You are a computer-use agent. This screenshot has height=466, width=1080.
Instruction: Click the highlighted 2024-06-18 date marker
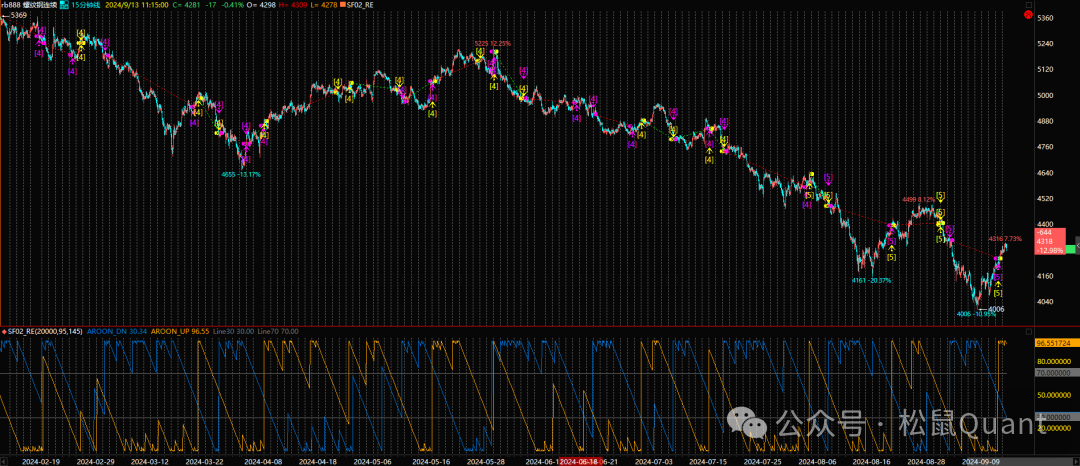[x=578, y=461]
